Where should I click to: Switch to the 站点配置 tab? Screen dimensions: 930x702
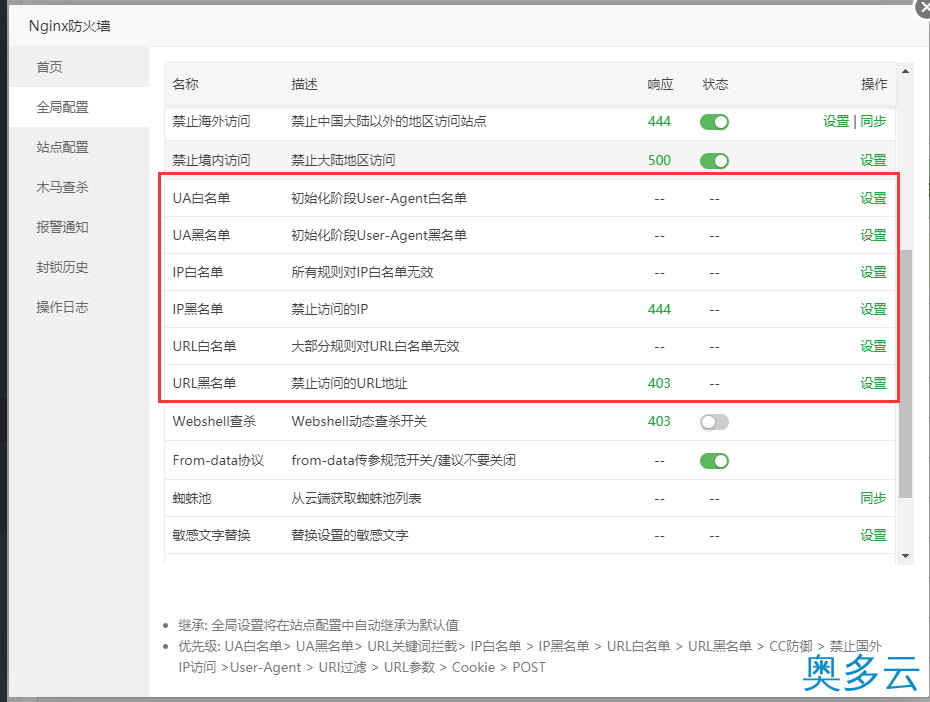coord(79,147)
